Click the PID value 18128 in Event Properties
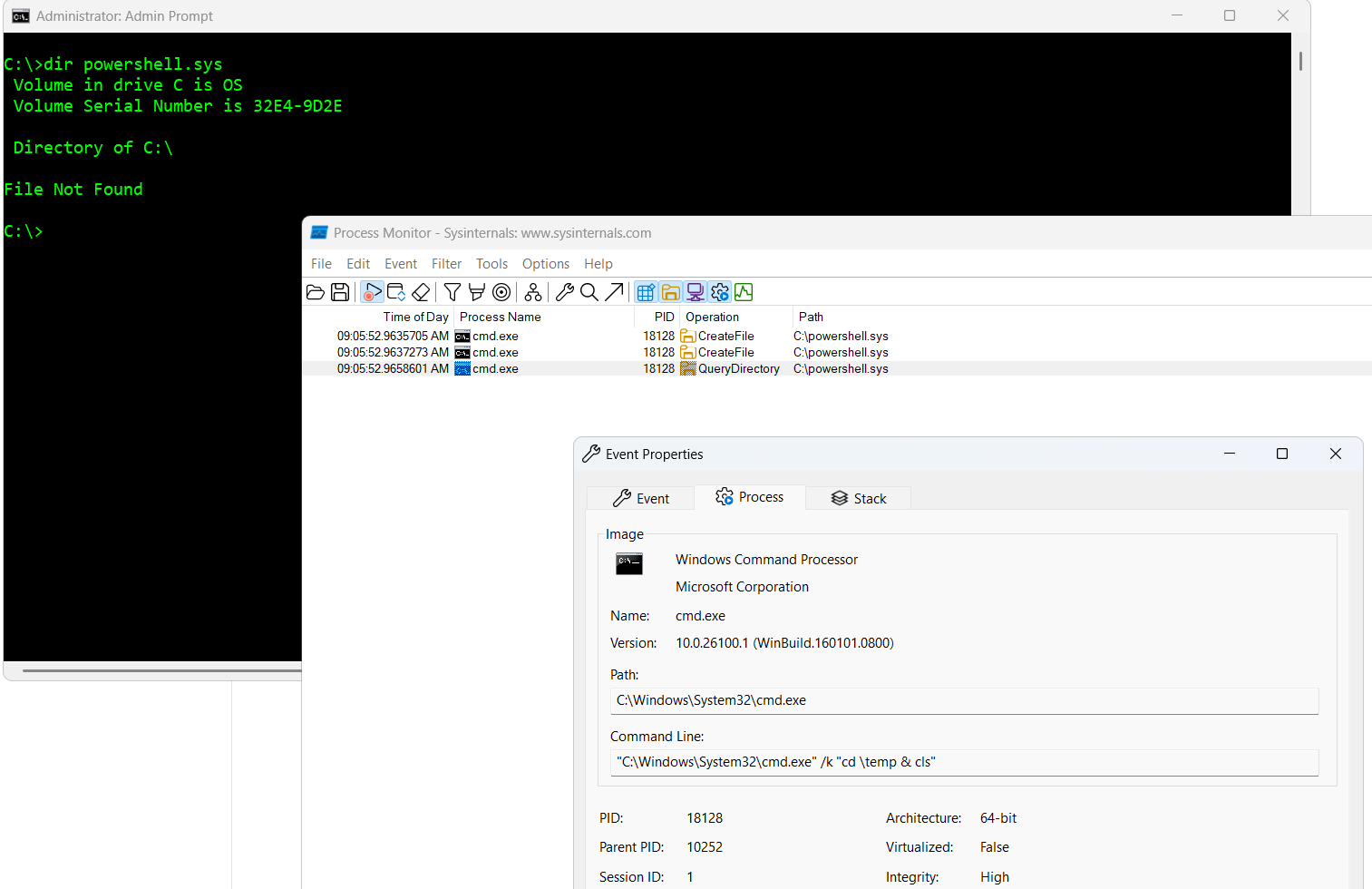 click(x=705, y=818)
